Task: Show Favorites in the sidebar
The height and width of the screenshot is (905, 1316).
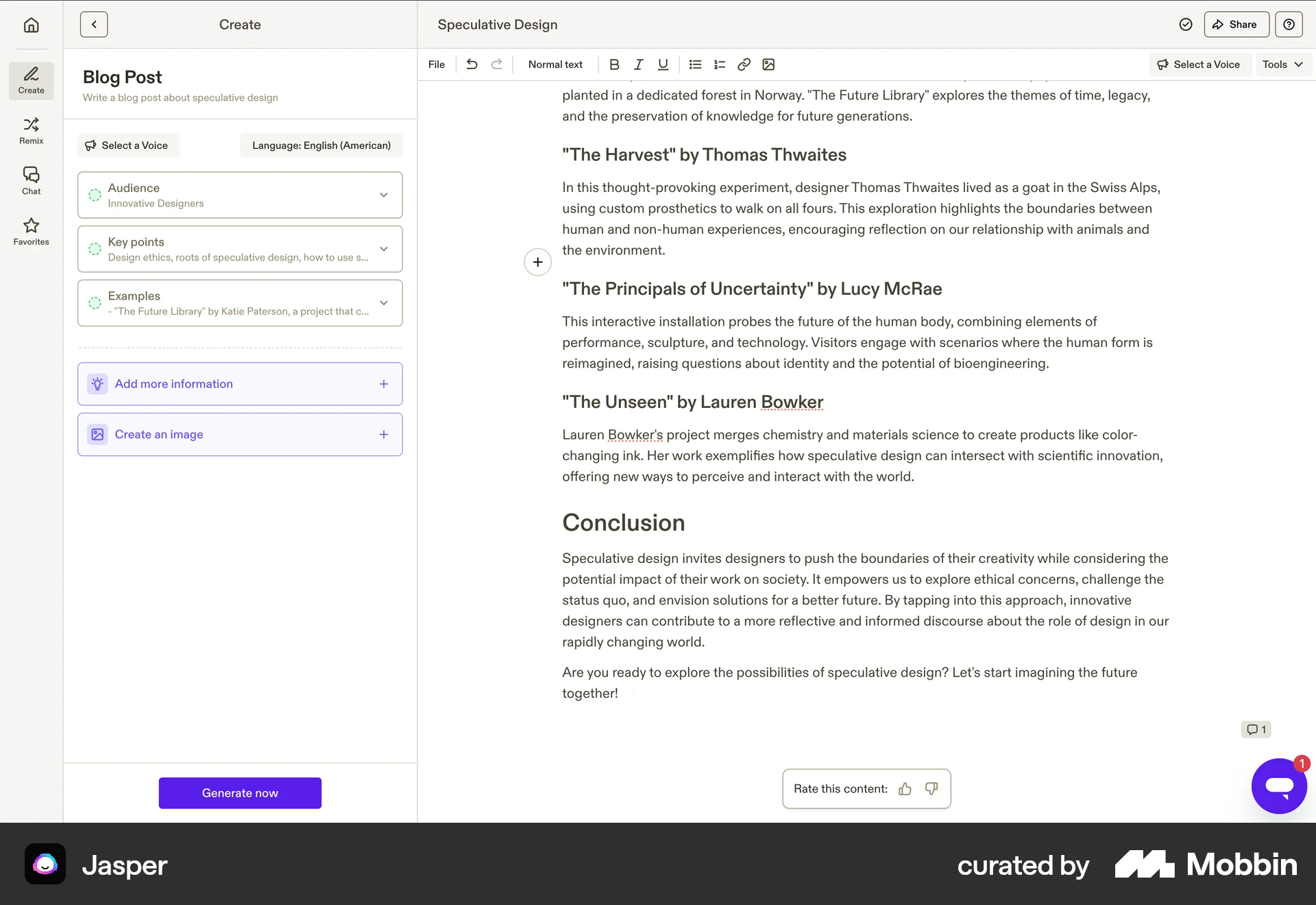Action: (x=31, y=231)
